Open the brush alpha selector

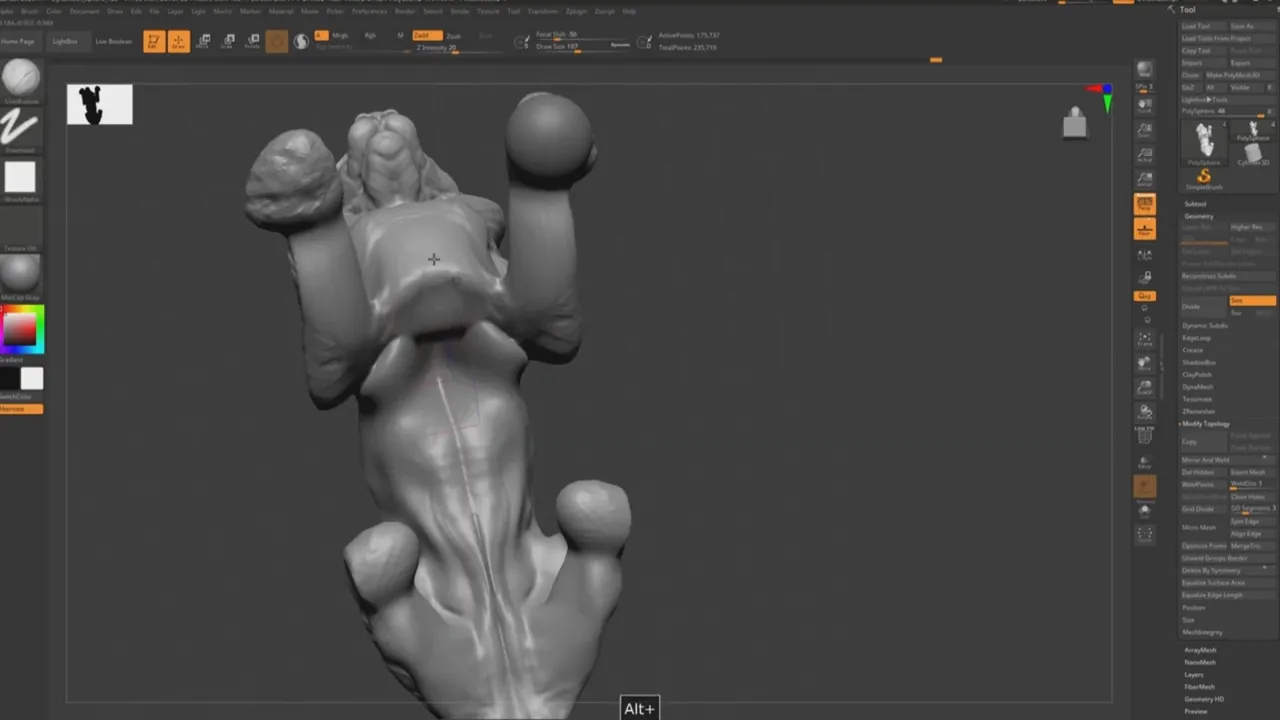tap(20, 178)
